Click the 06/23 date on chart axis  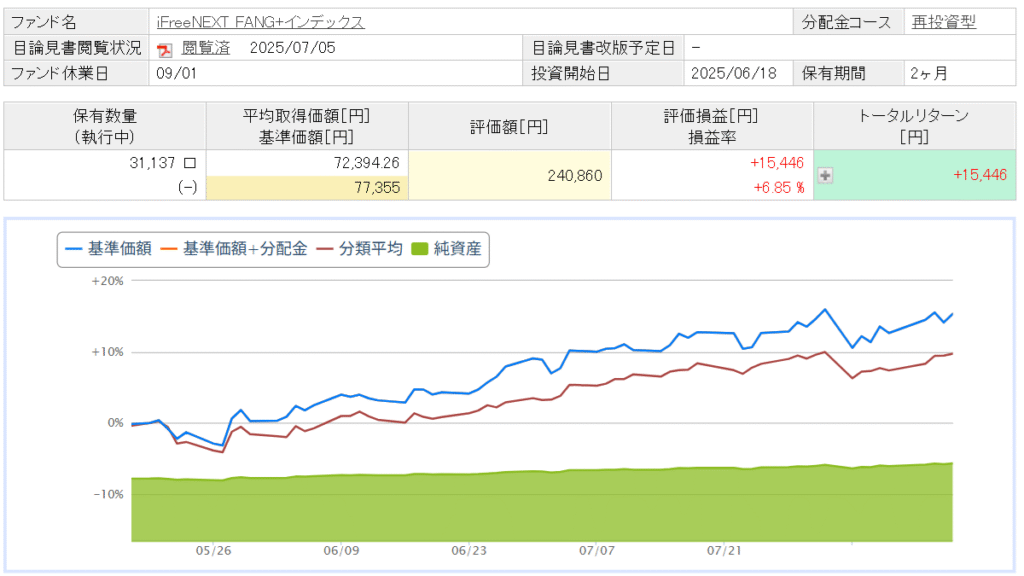pyautogui.click(x=469, y=551)
